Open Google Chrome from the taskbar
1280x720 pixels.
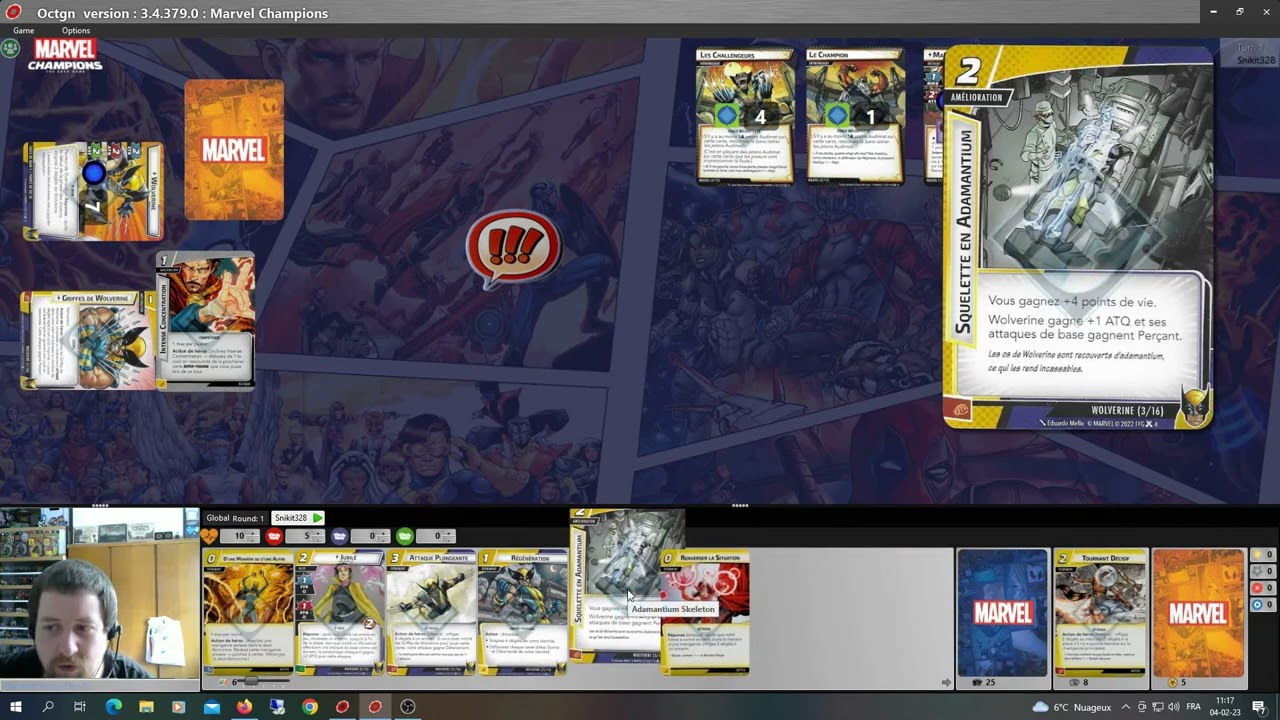click(x=310, y=706)
